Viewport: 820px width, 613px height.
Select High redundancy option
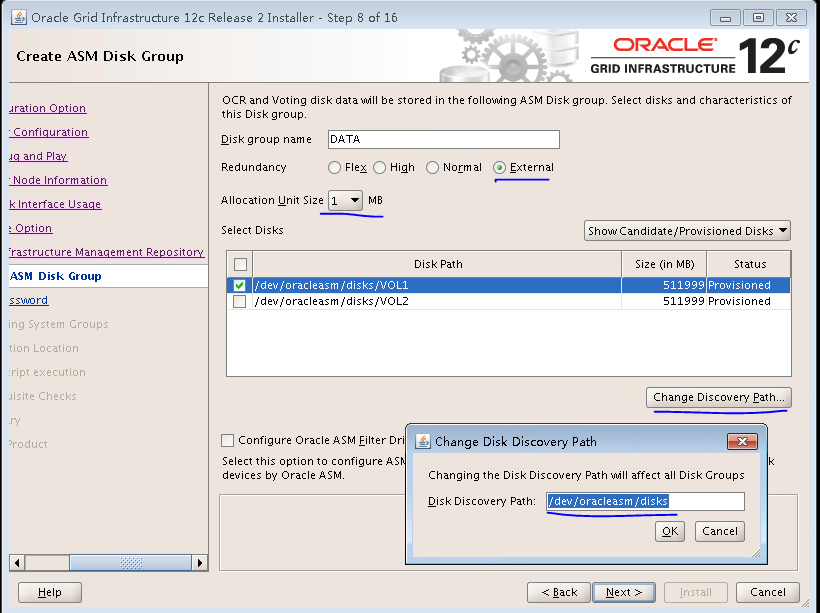point(380,167)
